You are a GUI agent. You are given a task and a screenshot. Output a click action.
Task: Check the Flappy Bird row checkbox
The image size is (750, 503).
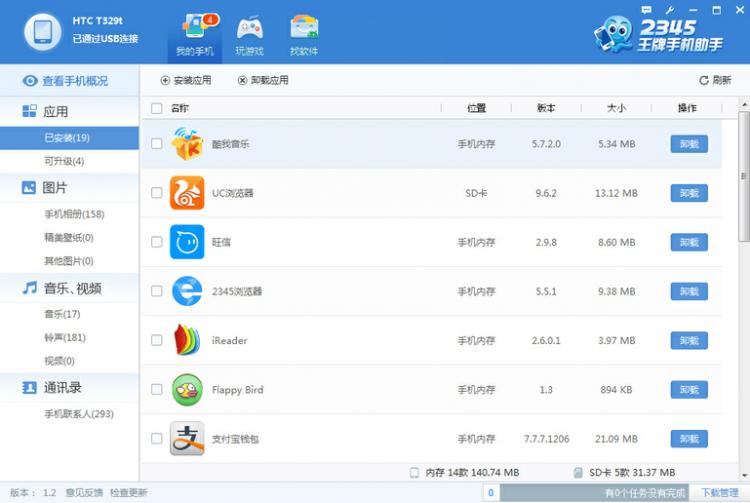156,389
